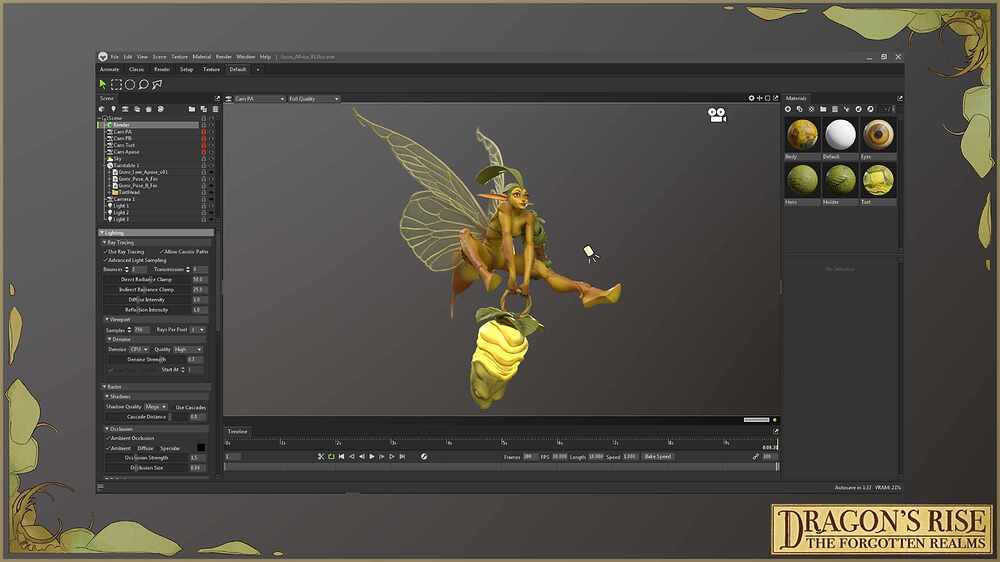Jump to last frame of timeline
The height and width of the screenshot is (562, 1000).
[x=402, y=457]
